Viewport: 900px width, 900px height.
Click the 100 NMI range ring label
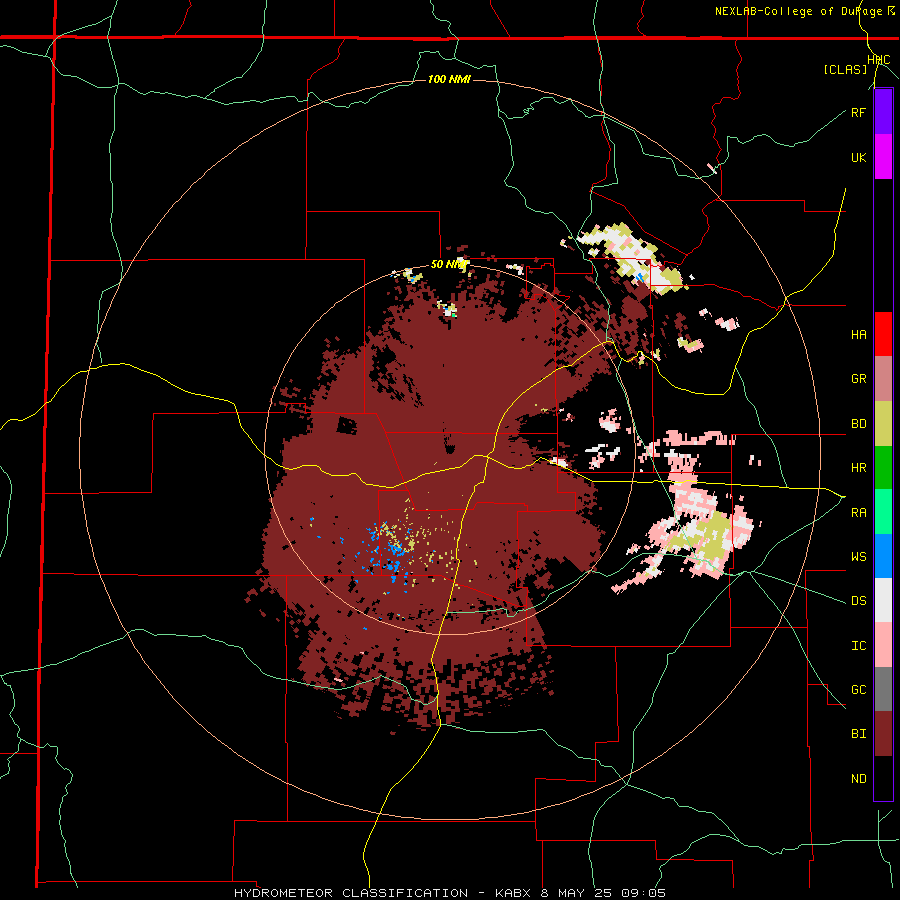(449, 79)
